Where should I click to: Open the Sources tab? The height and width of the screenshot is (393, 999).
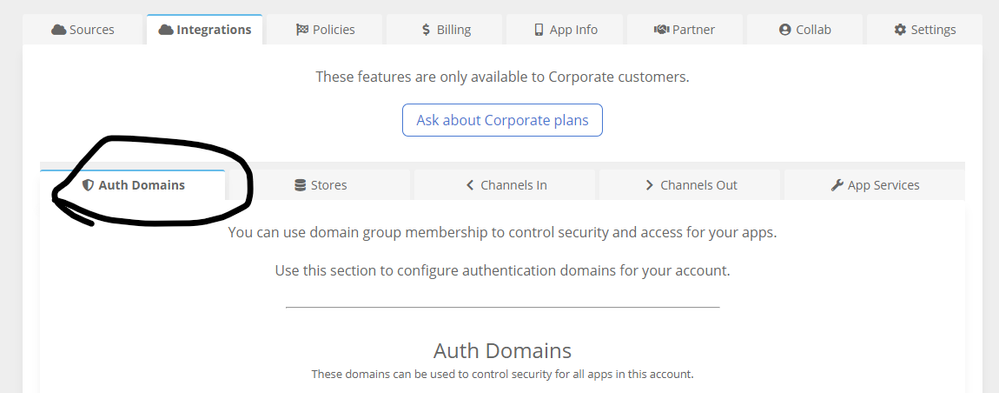tap(83, 29)
